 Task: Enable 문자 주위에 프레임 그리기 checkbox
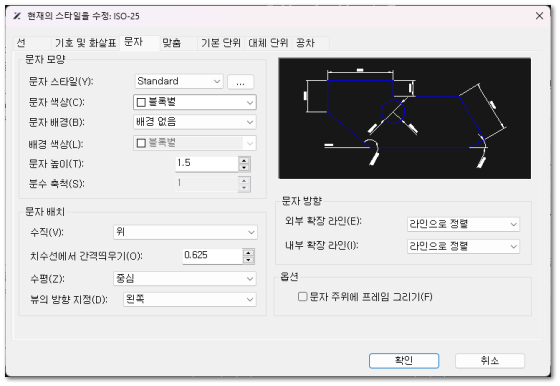point(302,297)
